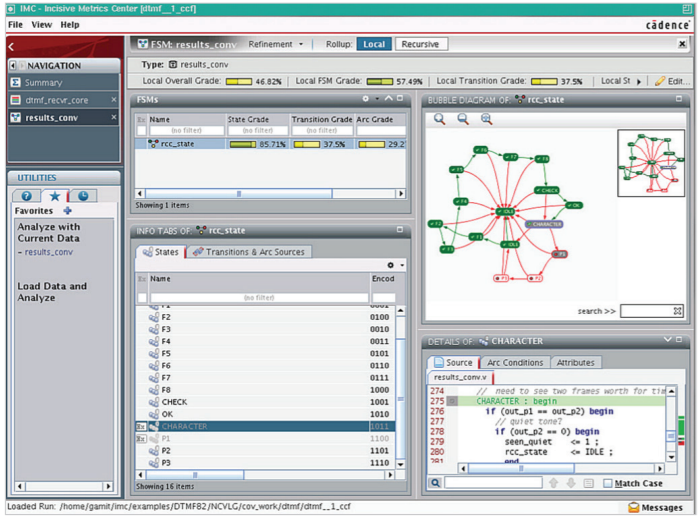The width and height of the screenshot is (698, 518).
Task: Close the results_conv navigation entry
Action: [114, 117]
